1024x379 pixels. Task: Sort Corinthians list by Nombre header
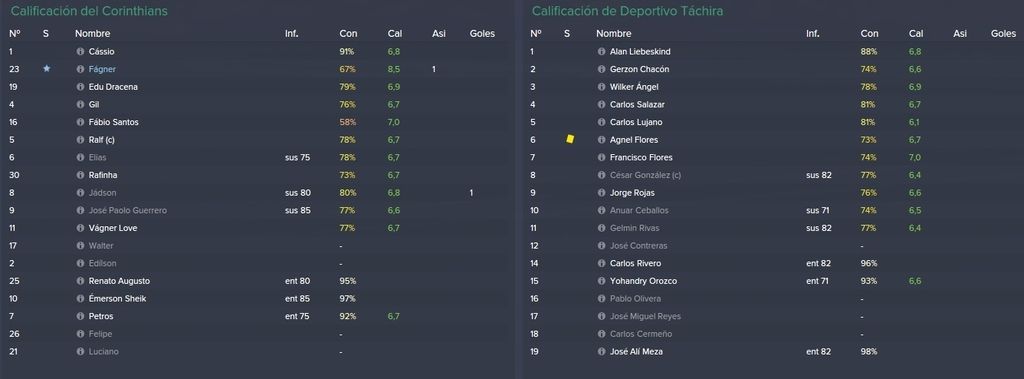[93, 33]
